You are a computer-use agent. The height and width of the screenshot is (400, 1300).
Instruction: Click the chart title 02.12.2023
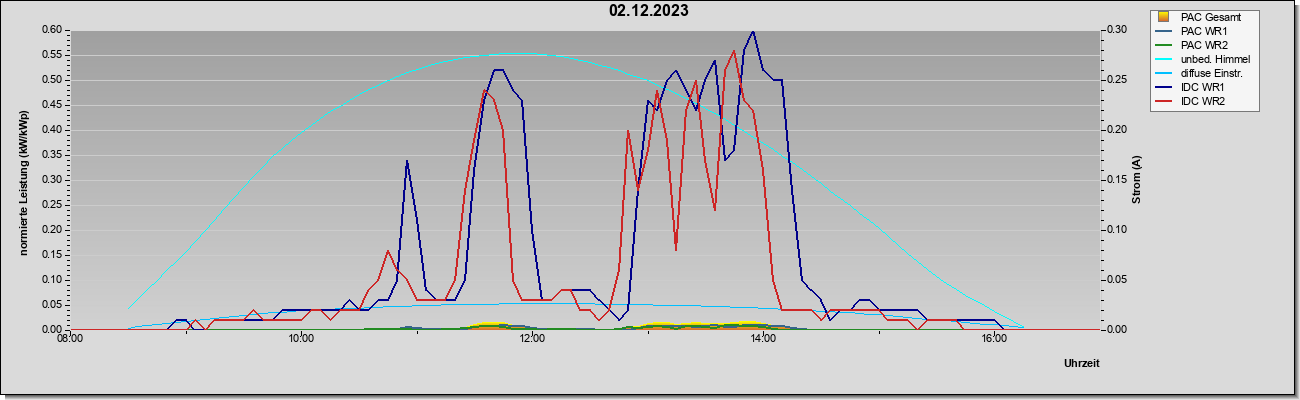[x=649, y=12]
